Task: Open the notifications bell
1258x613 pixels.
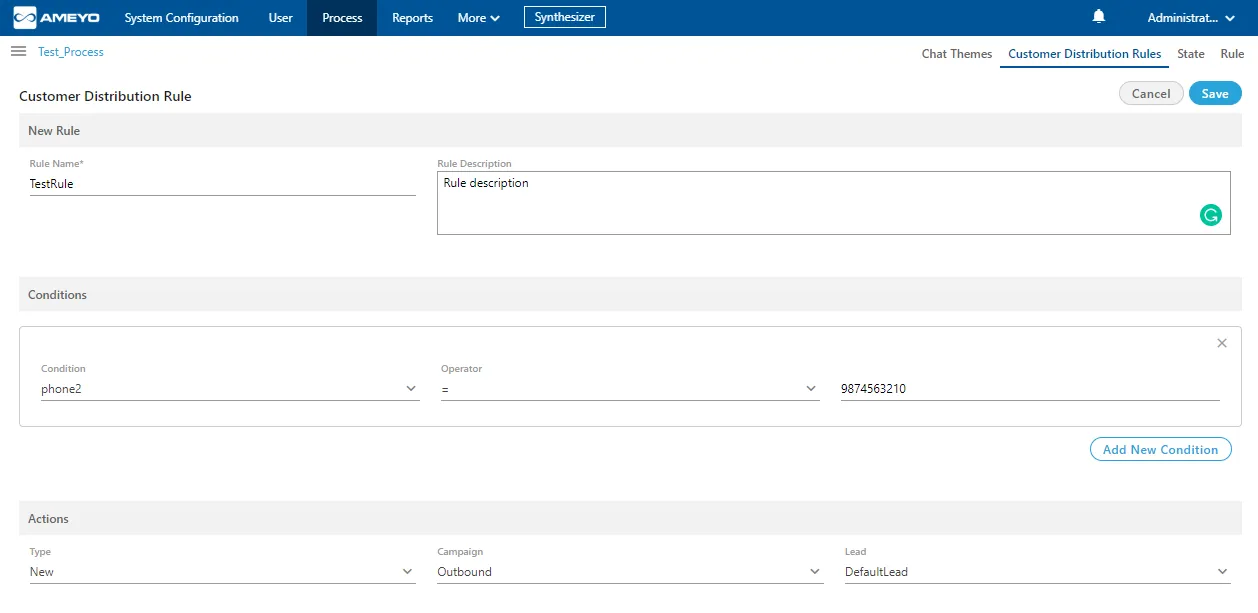Action: click(x=1099, y=17)
